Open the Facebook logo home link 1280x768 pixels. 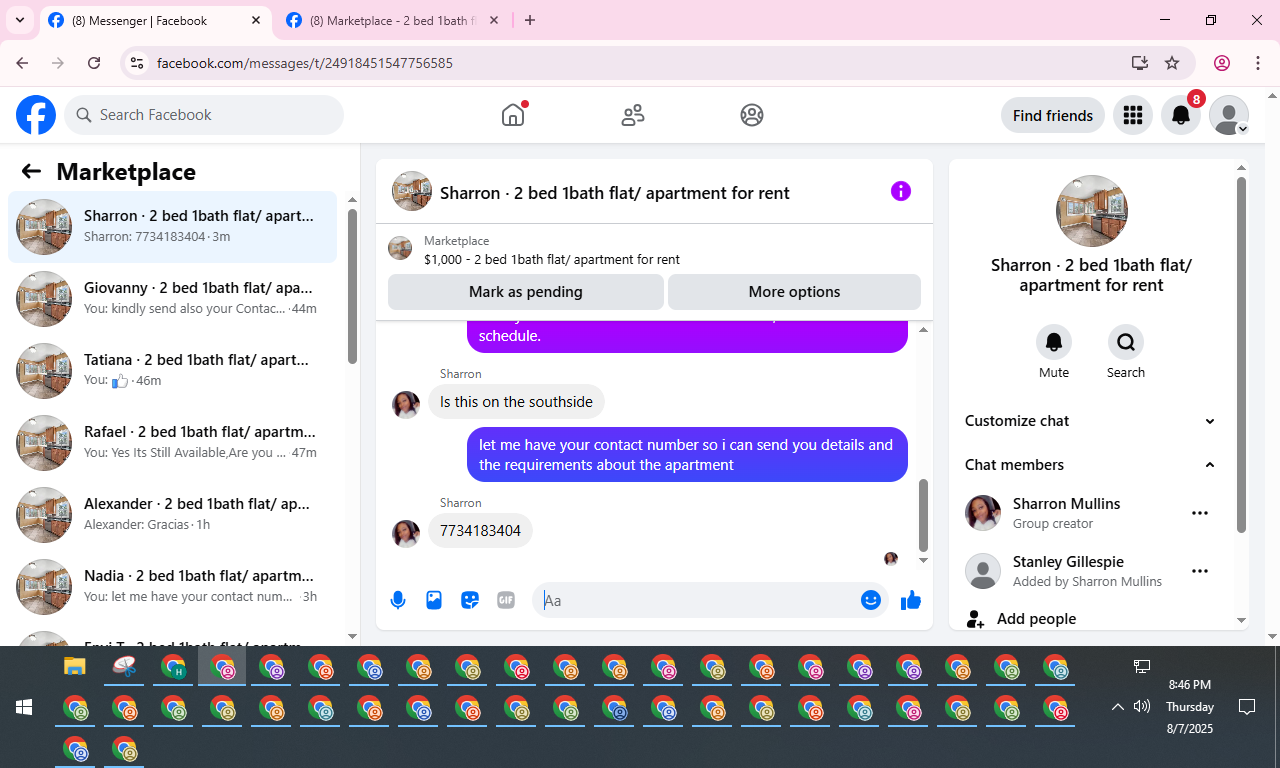tap(36, 115)
